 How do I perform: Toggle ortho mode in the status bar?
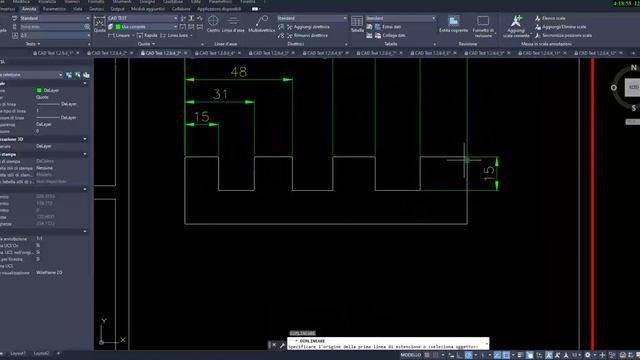460,356
